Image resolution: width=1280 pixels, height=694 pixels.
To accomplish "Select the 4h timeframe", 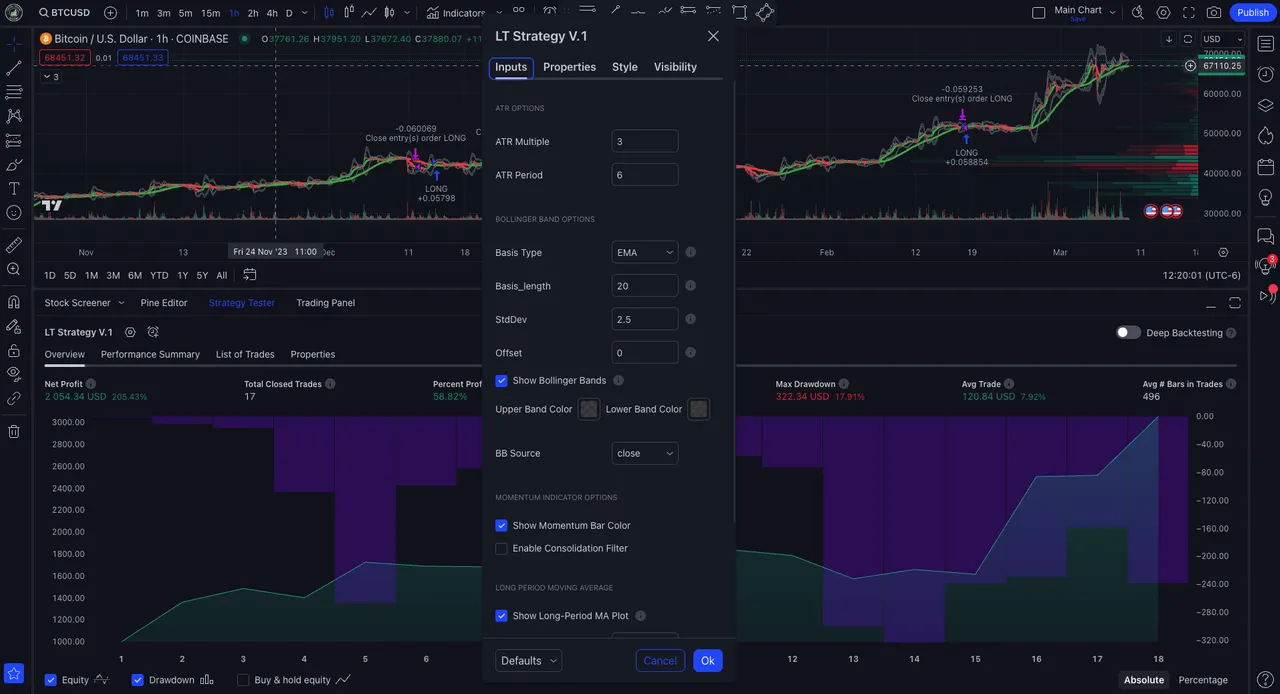I will pos(272,13).
